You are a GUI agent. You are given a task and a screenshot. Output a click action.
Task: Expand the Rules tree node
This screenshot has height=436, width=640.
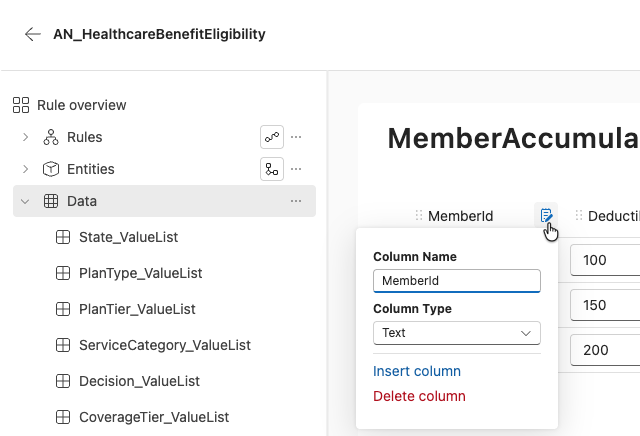point(25,137)
